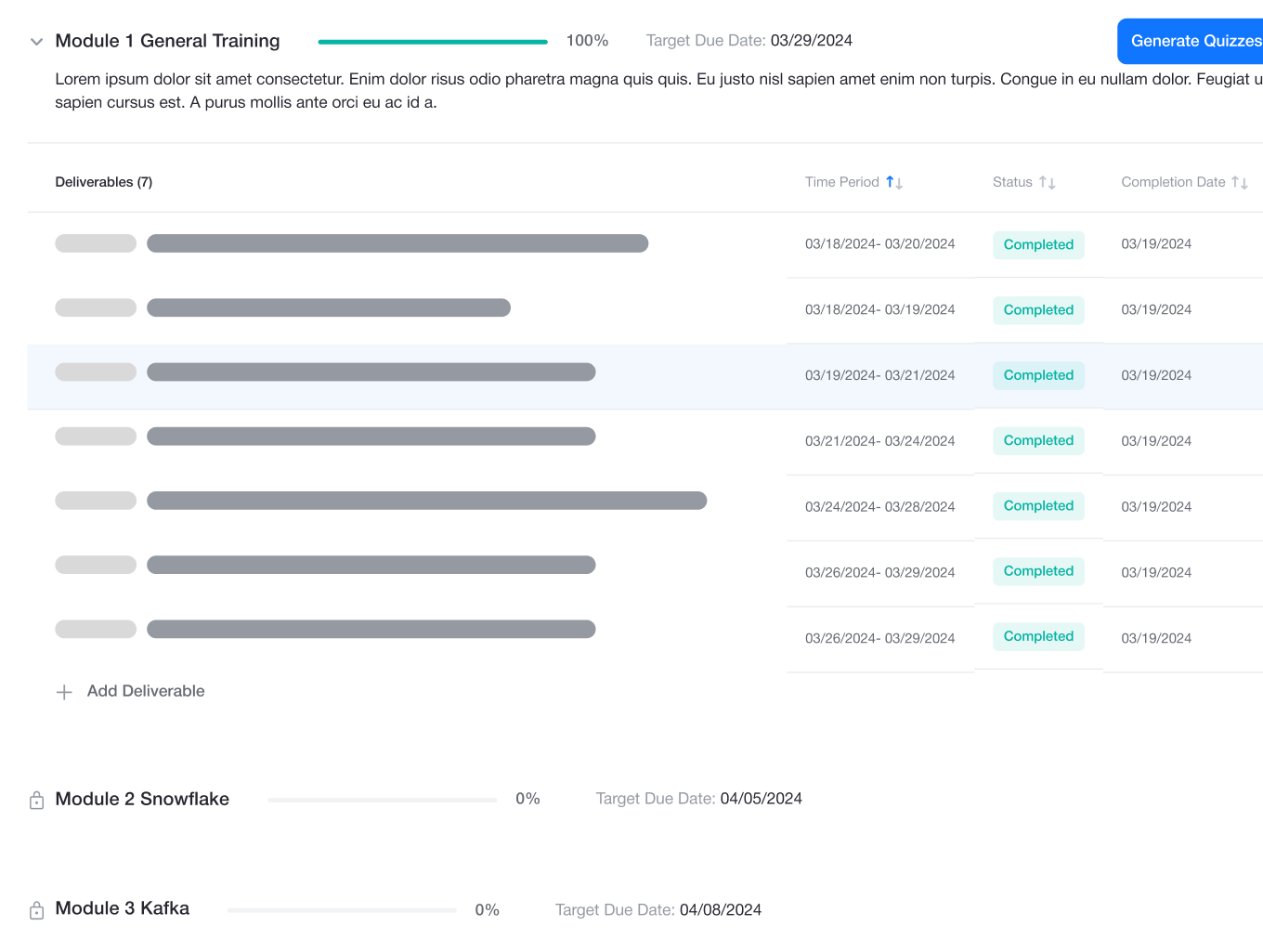Click Add Deliverable
1263x952 pixels.
pyautogui.click(x=145, y=691)
